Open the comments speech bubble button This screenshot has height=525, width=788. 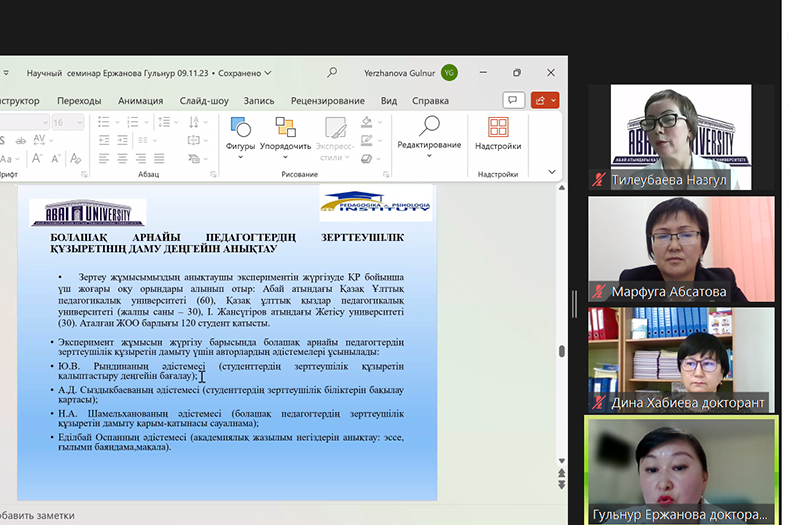pyautogui.click(x=514, y=100)
